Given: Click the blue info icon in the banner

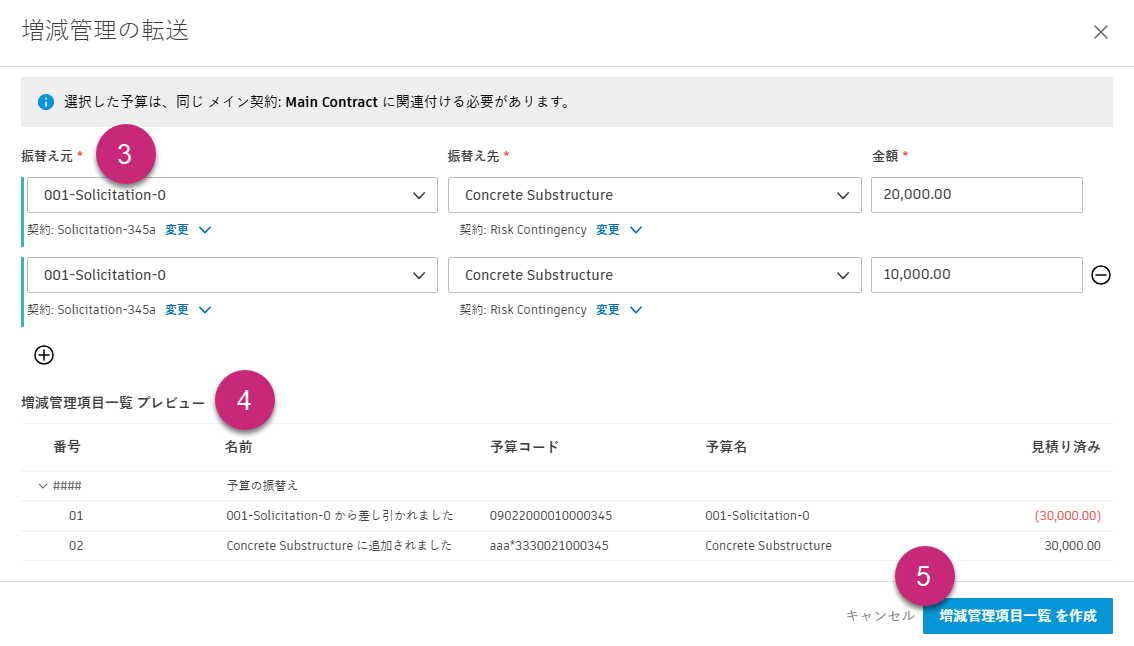Looking at the screenshot, I should (x=45, y=101).
